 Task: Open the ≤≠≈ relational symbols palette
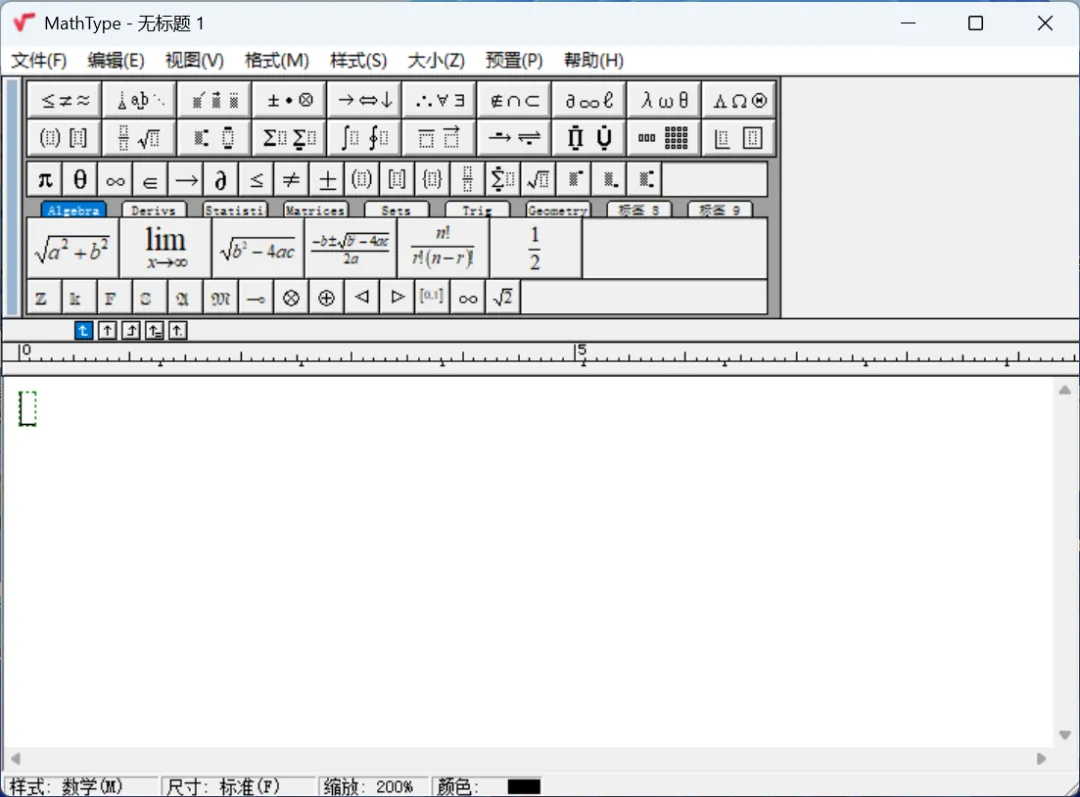(x=65, y=101)
